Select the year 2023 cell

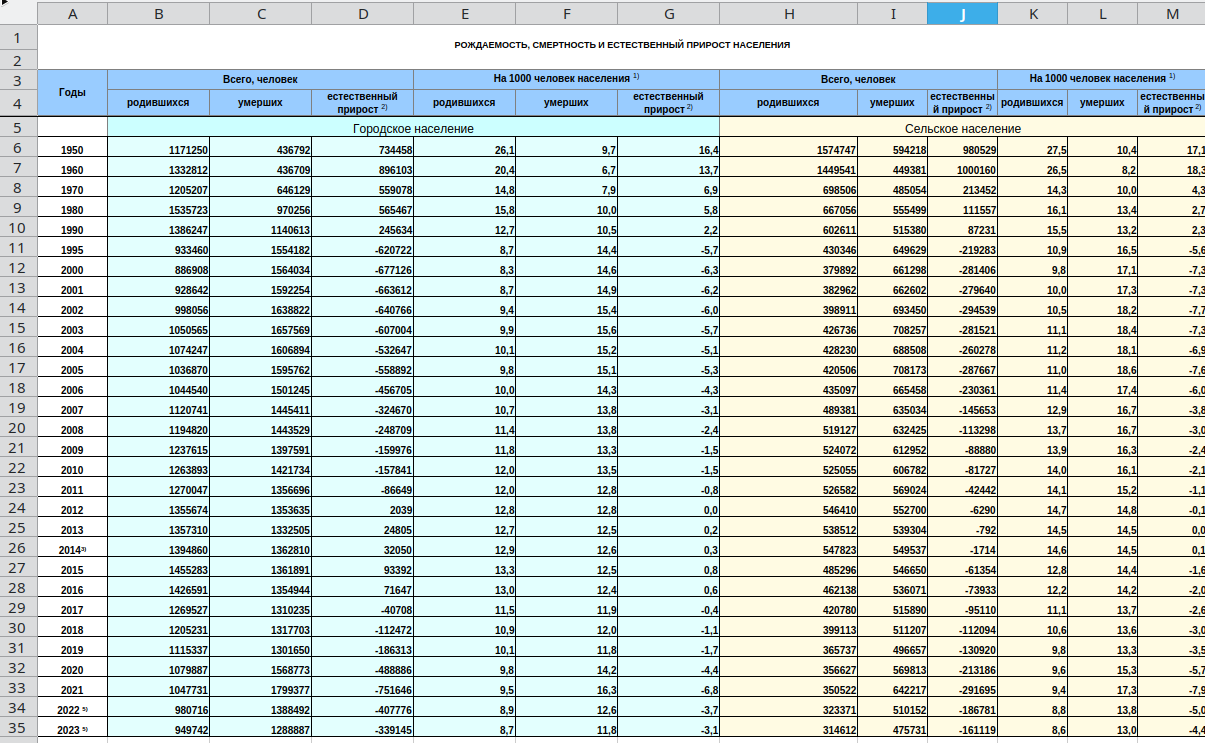coord(72,730)
